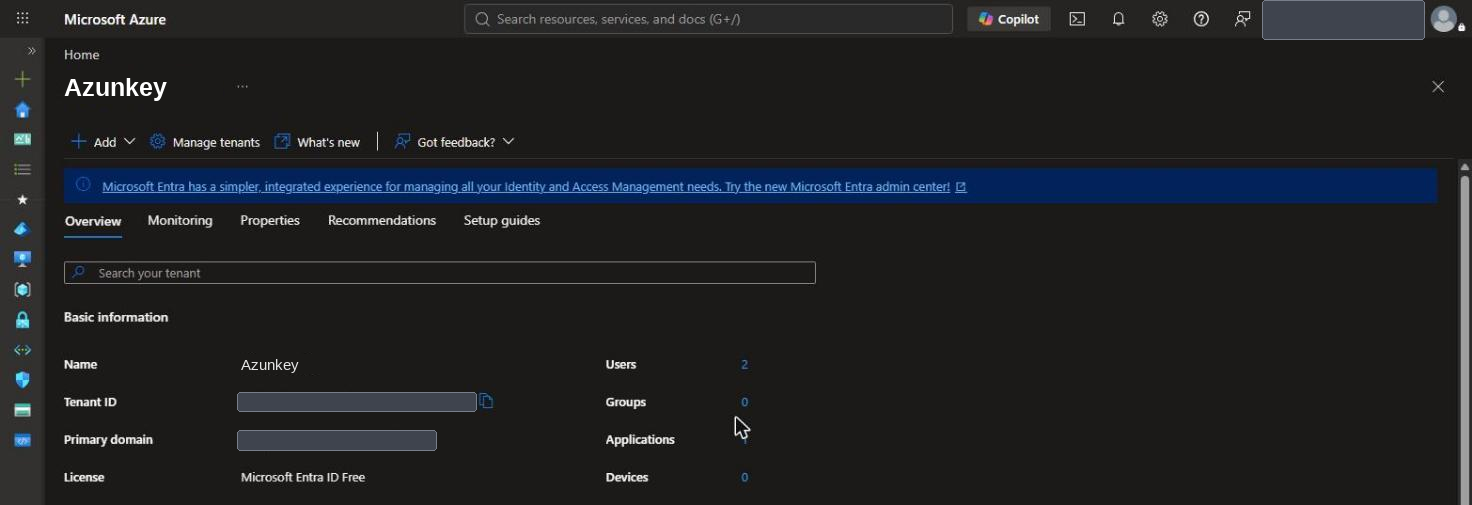Click the vertical scrollbar on the right
The image size is (1472, 505).
click(x=1465, y=340)
